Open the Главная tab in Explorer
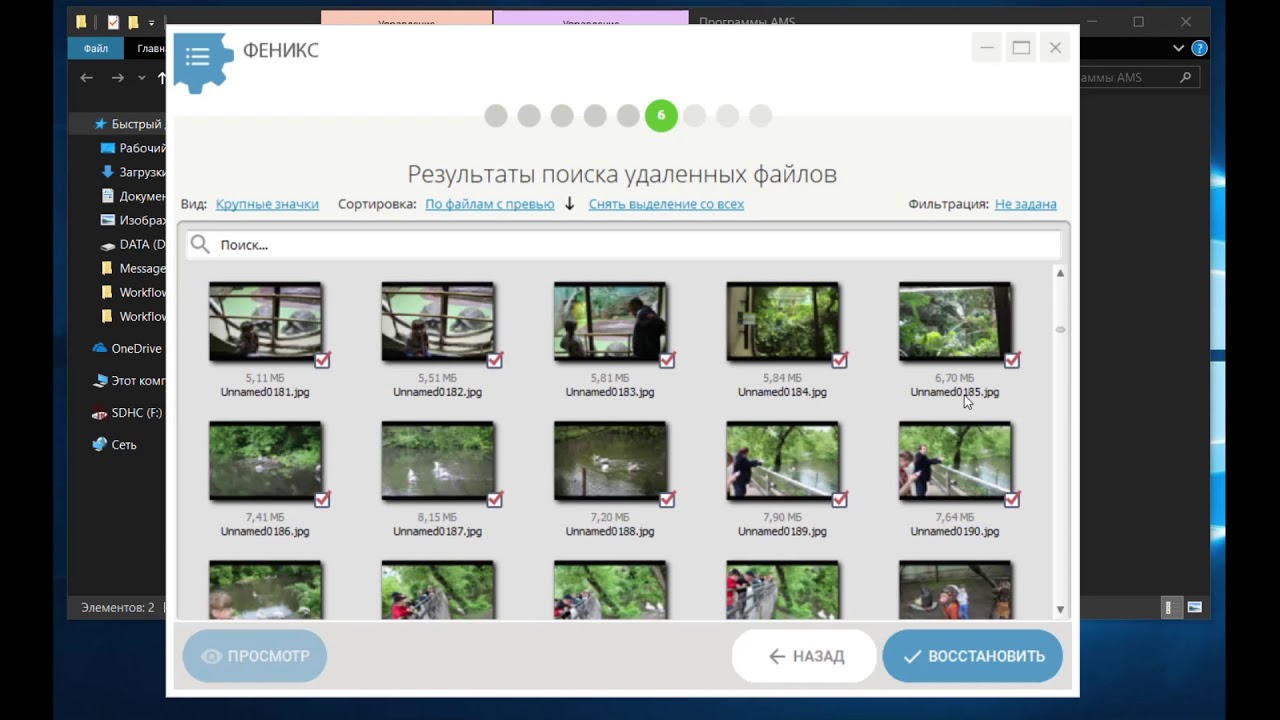This screenshot has width=1280, height=720. (150, 48)
